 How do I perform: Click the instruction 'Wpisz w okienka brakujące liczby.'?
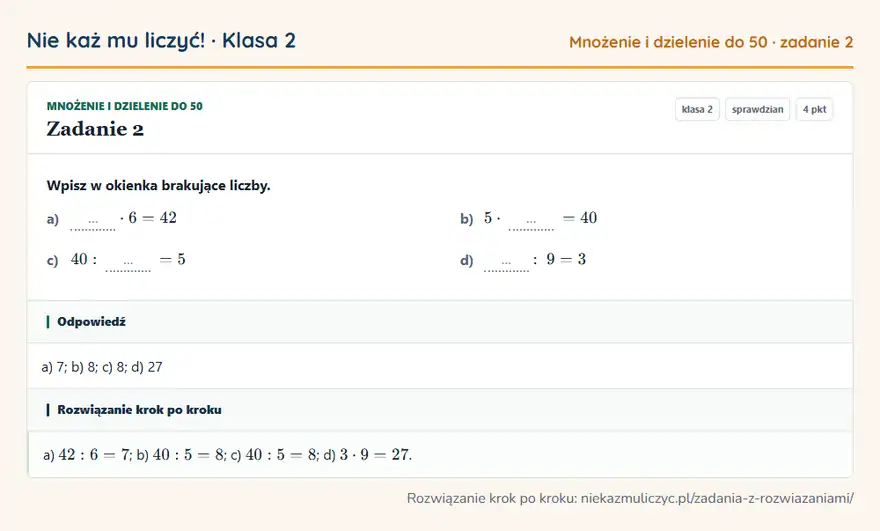158,185
